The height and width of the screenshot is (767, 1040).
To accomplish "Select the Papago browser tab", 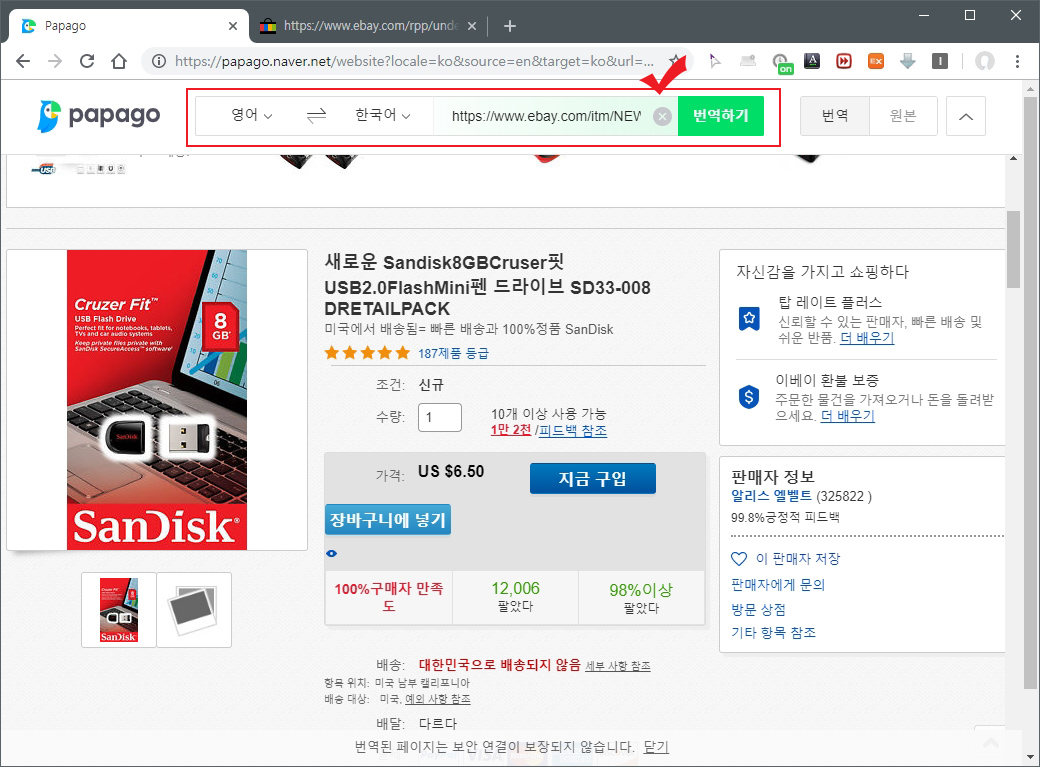I will [x=129, y=26].
